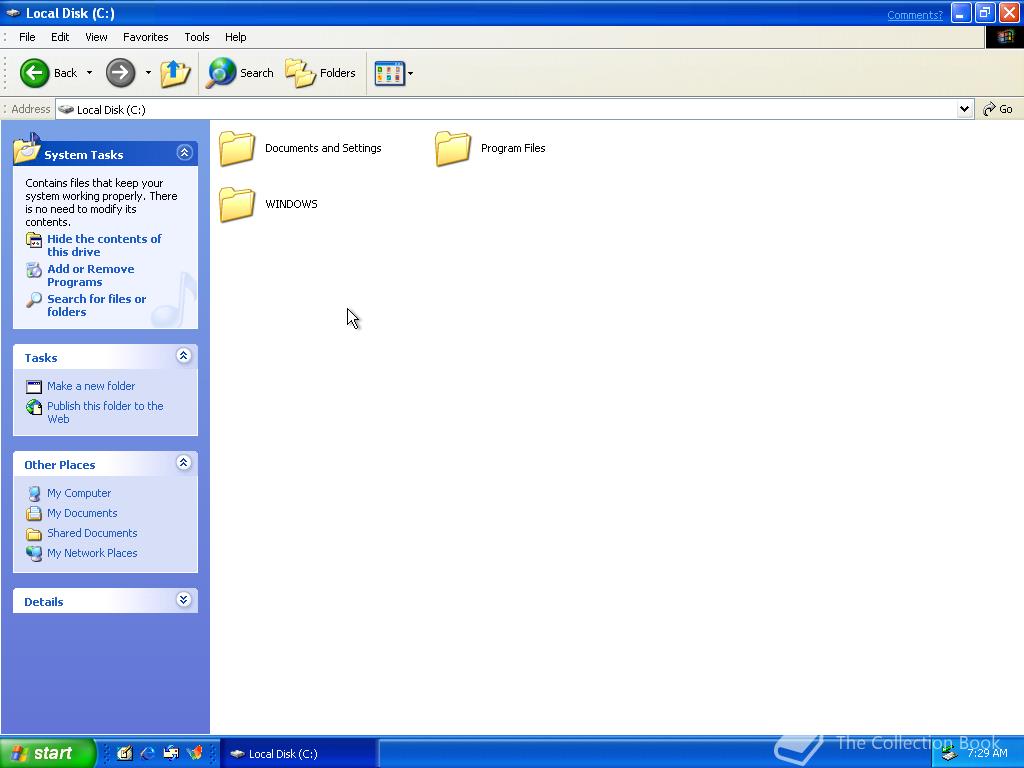
Task: Open the Favorites menu
Action: (146, 37)
